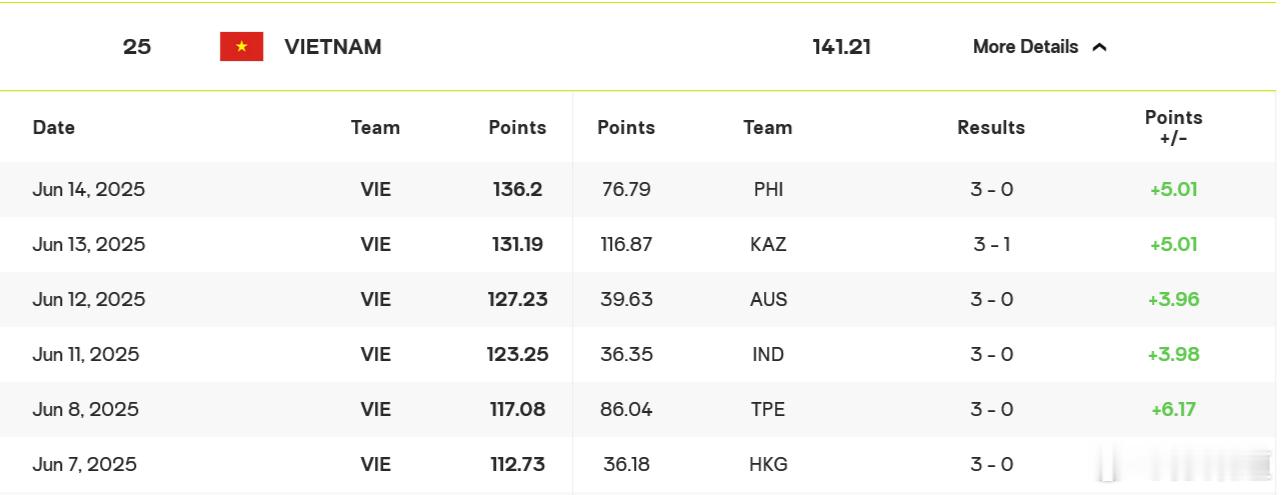This screenshot has height=495, width=1283.
Task: Click the KAZ opponent team code
Action: pos(769,244)
